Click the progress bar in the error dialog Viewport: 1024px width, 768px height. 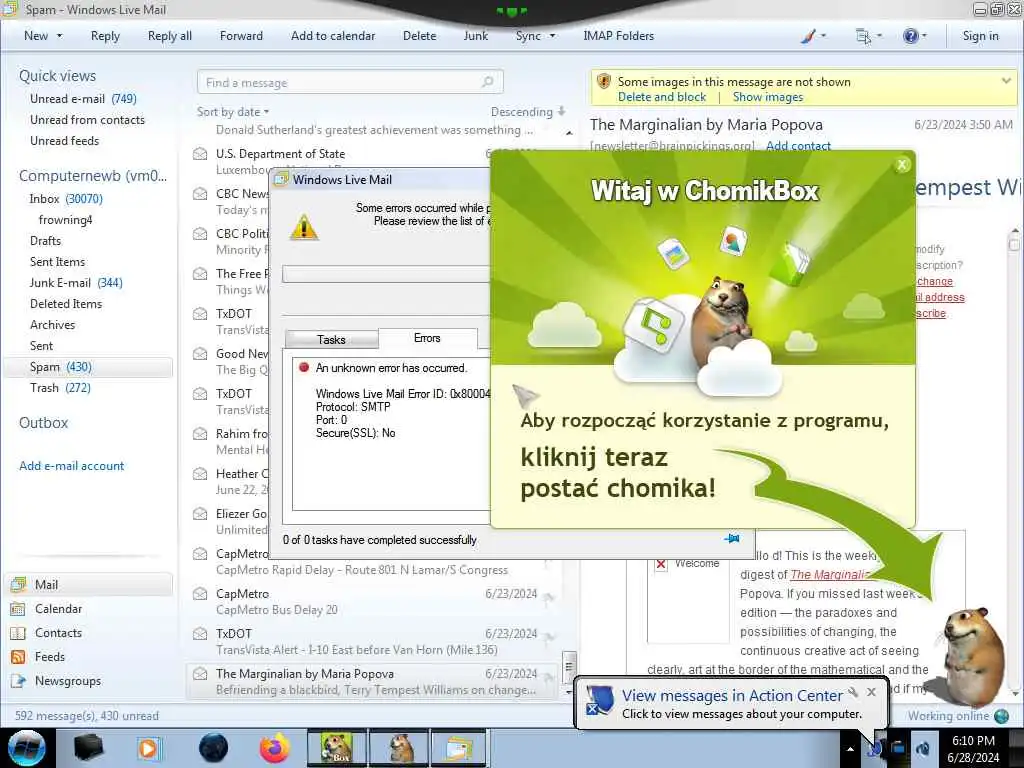[x=386, y=274]
